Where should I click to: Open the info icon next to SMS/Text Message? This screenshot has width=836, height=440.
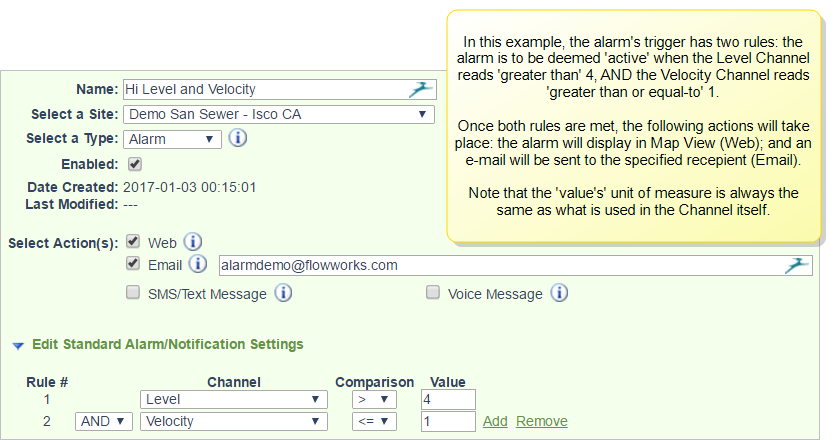[283, 293]
